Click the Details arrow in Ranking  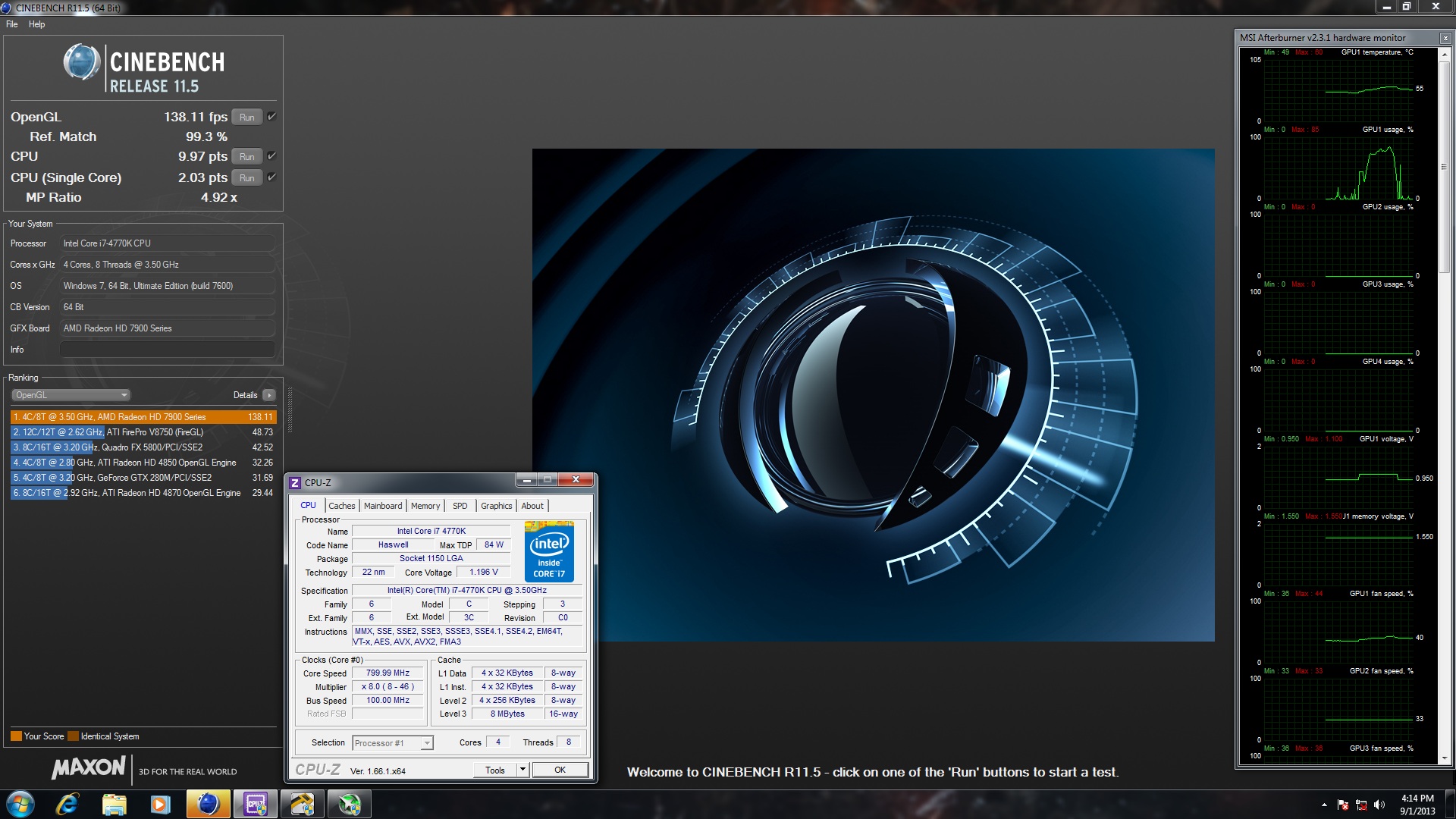[269, 395]
